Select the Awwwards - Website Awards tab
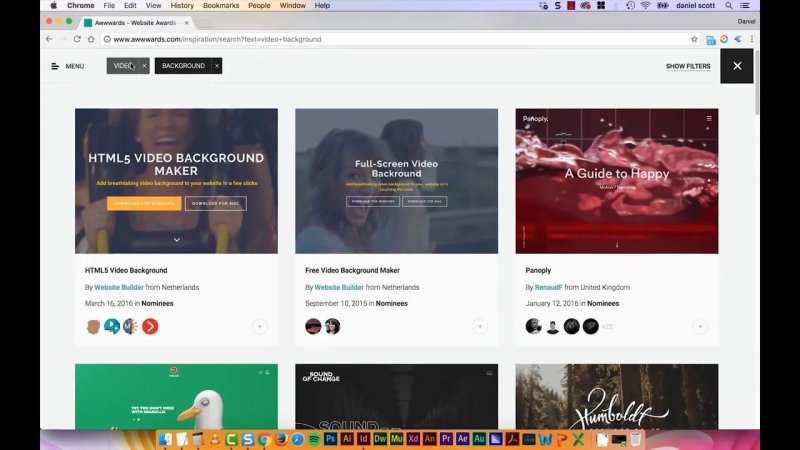The height and width of the screenshot is (450, 800). [x=135, y=23]
